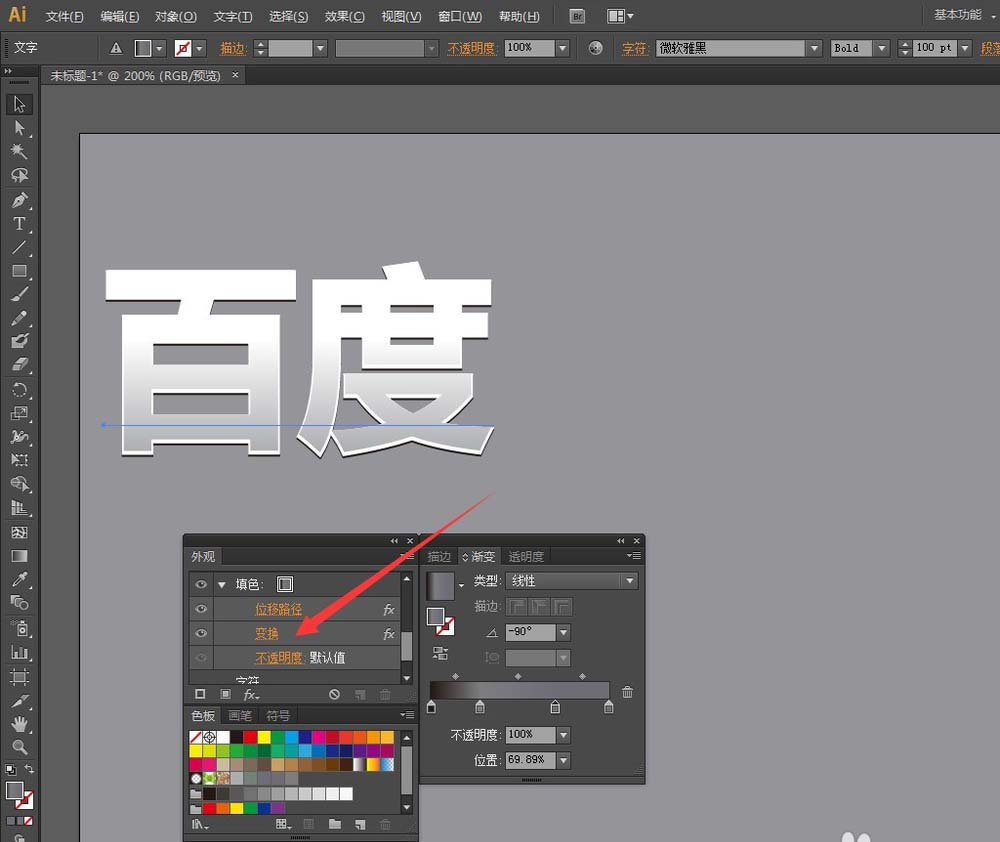The width and height of the screenshot is (1000, 842).
Task: Open the gradient type 线性 dropdown
Action: pos(629,581)
